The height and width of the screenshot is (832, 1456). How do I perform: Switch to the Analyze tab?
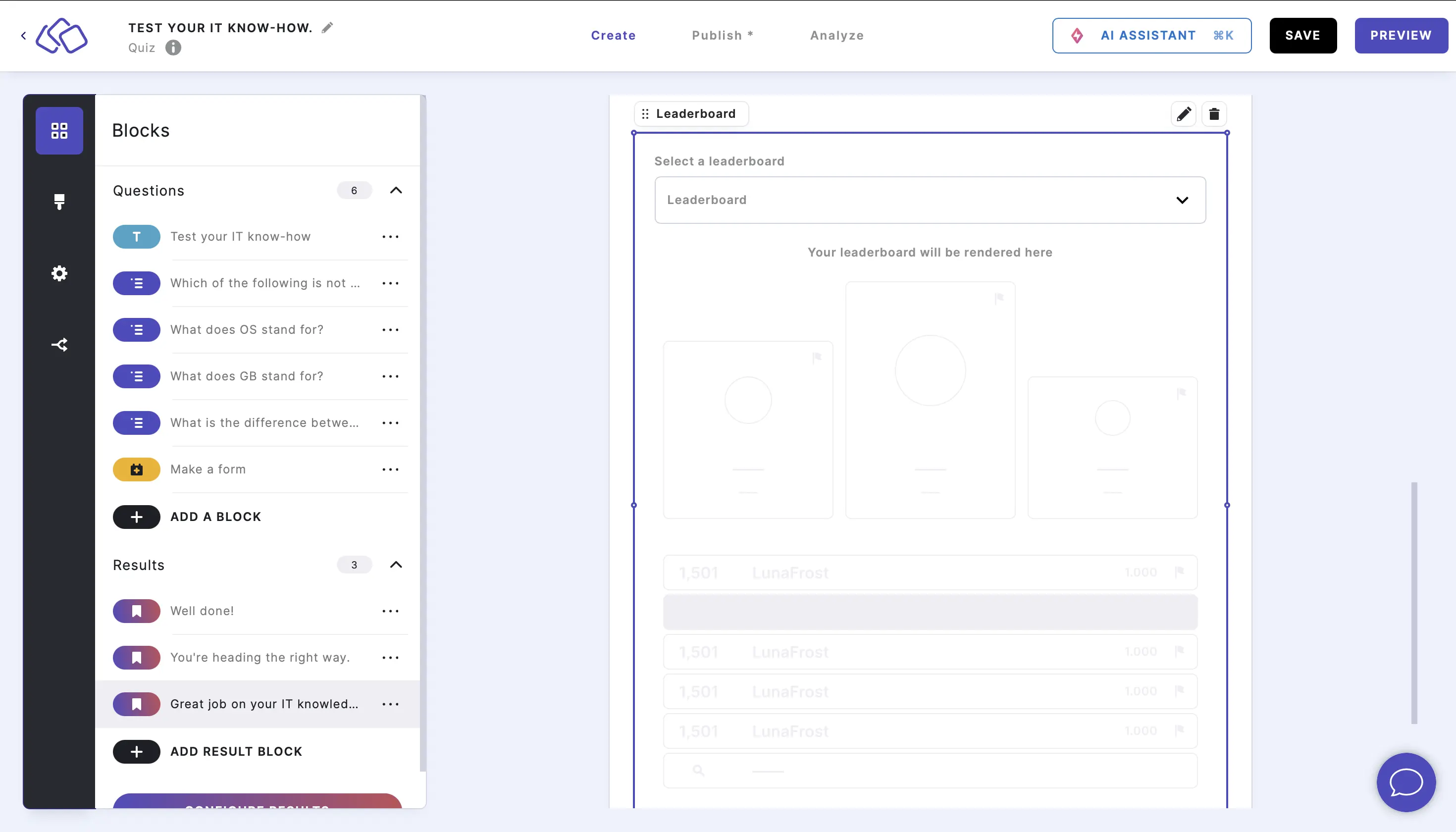click(x=837, y=35)
